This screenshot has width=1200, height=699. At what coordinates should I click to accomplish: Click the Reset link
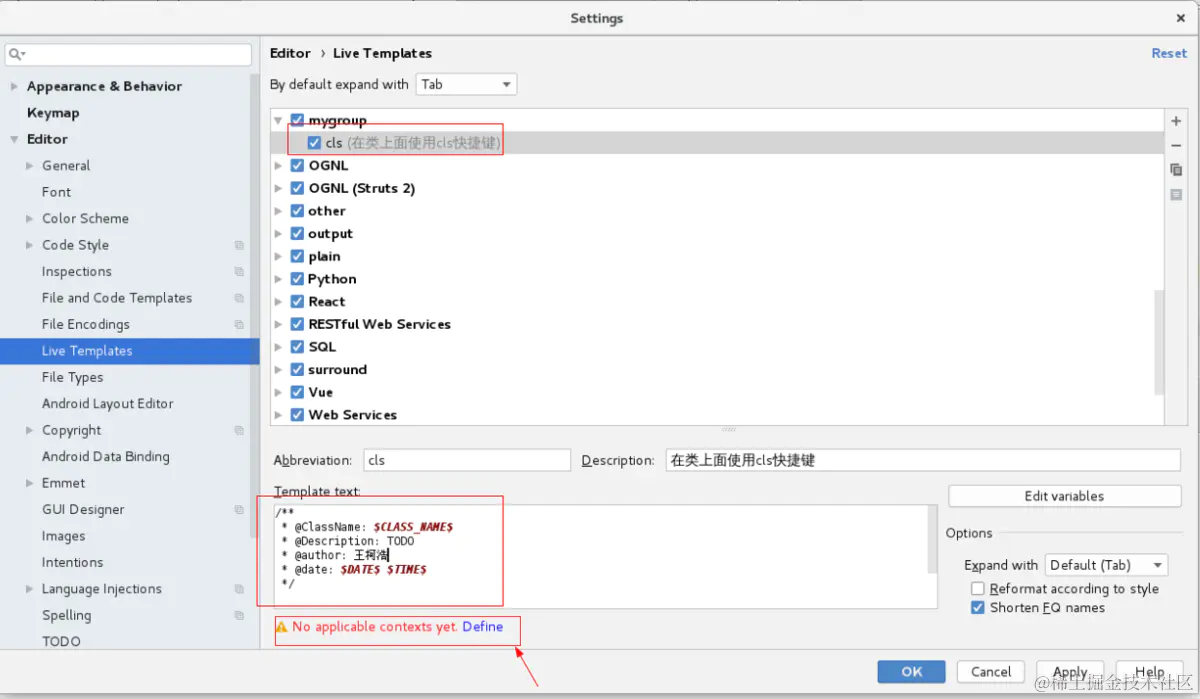[1169, 54]
